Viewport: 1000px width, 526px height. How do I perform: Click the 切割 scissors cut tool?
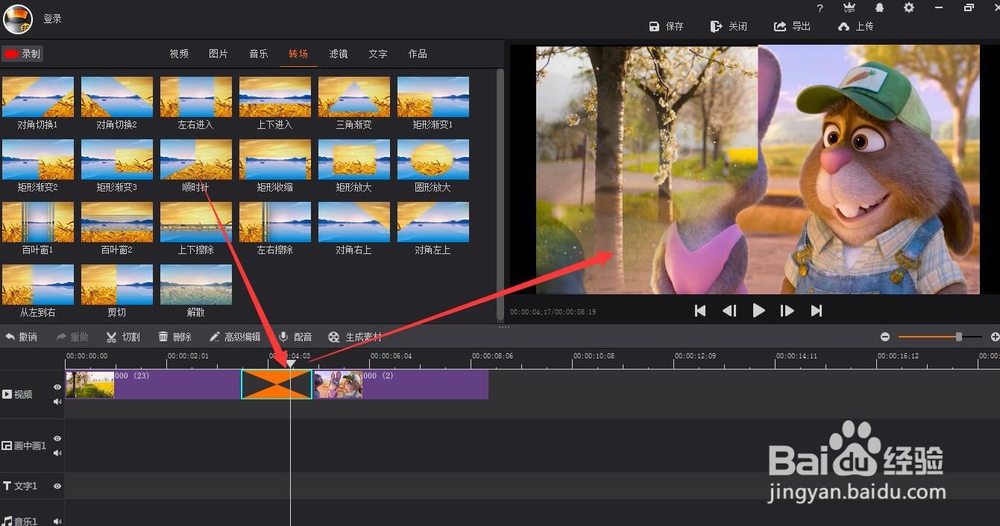(x=123, y=337)
